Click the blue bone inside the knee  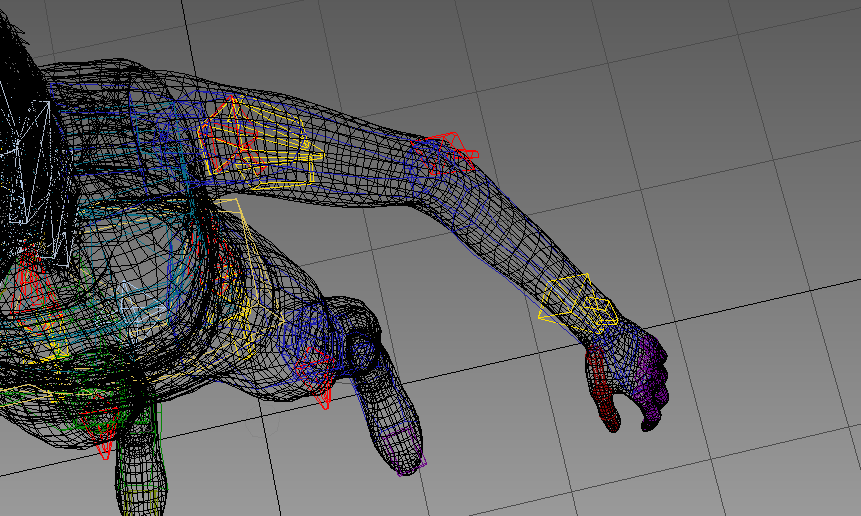pos(305,340)
